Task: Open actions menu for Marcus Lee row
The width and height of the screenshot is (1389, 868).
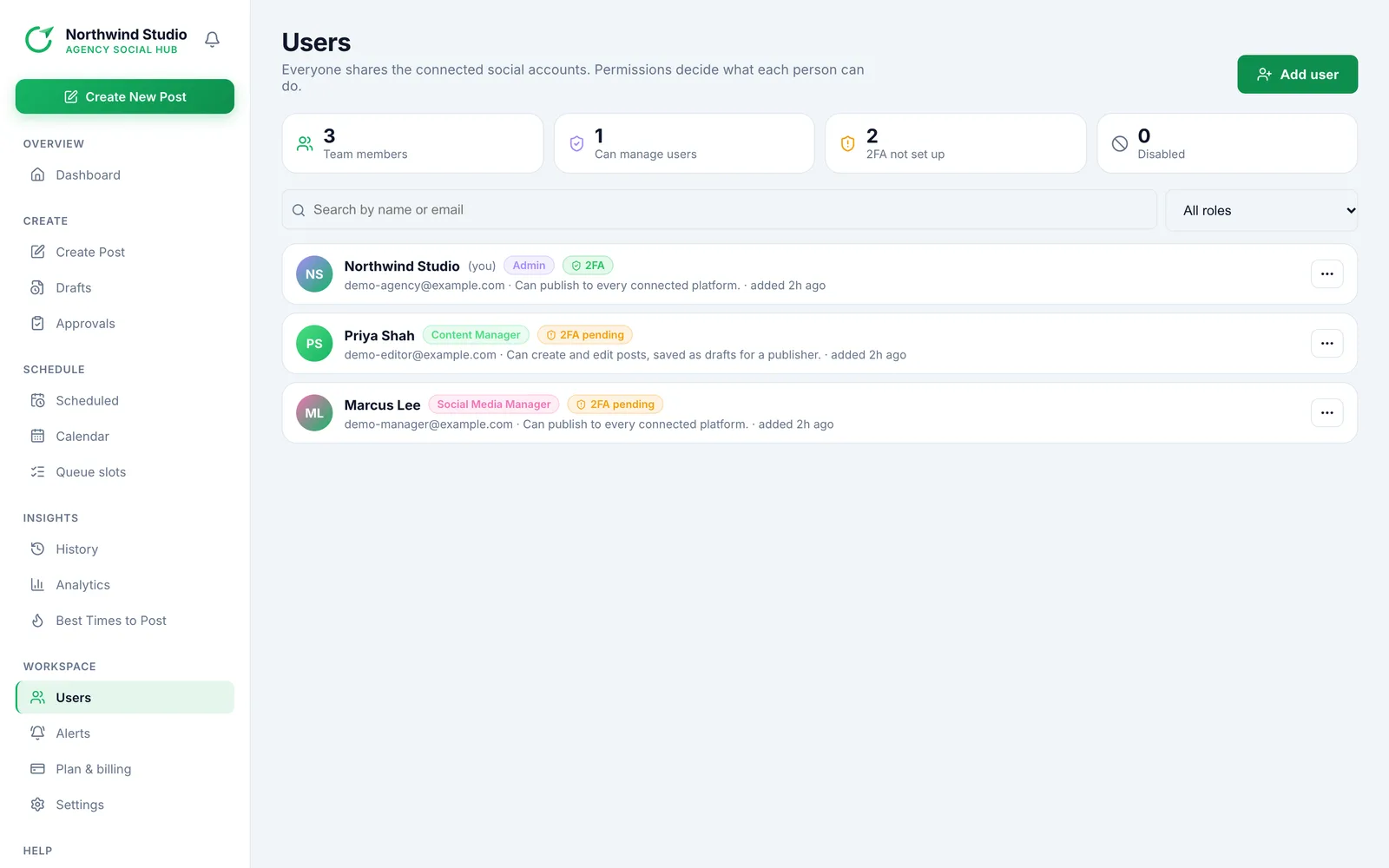Action: 1326,413
